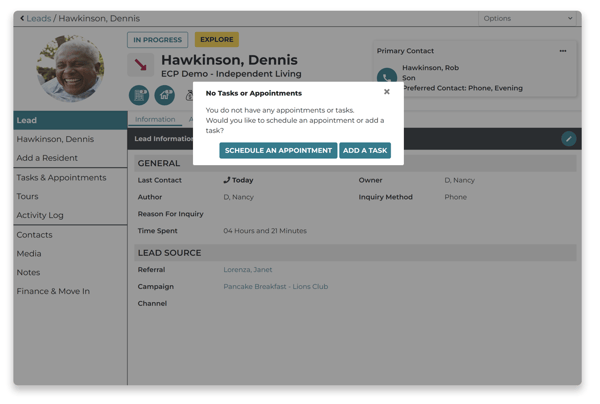Click the LEAD SOURCE section header

click(x=355, y=253)
